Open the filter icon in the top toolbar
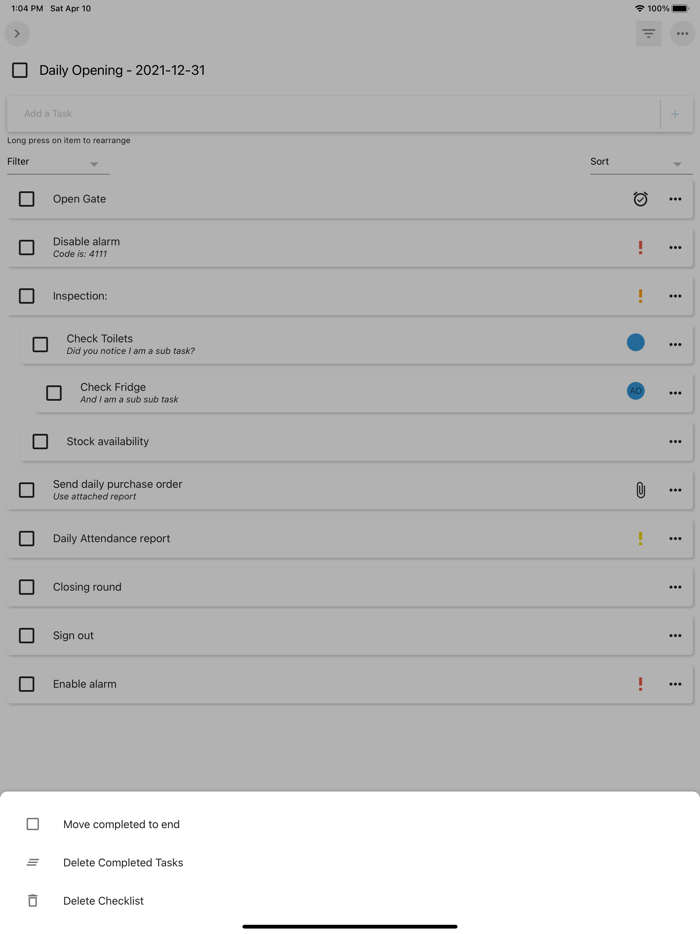The height and width of the screenshot is (934, 700). click(648, 33)
